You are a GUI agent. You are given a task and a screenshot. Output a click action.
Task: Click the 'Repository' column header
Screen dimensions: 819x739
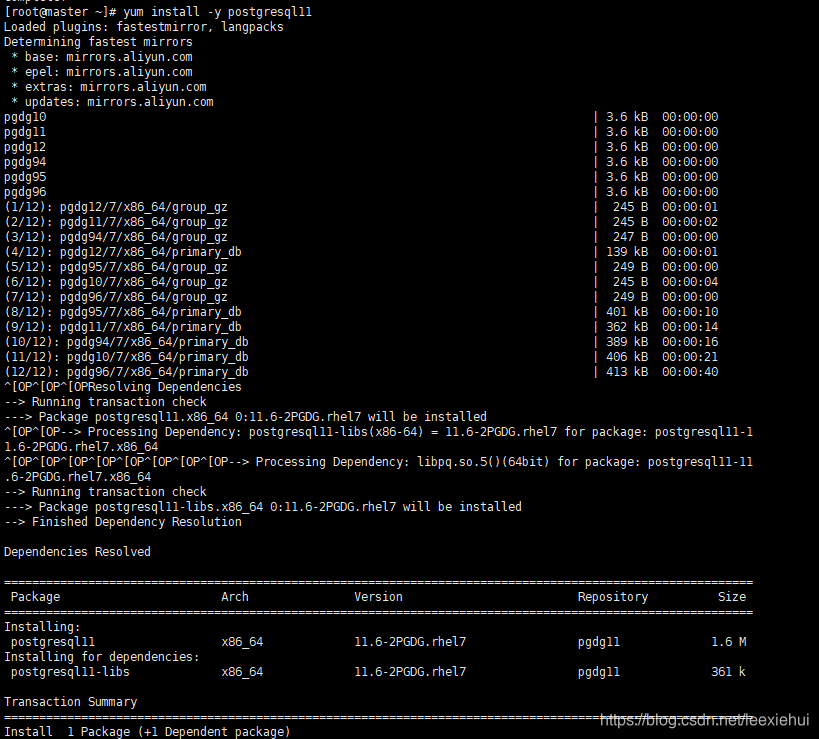(613, 597)
